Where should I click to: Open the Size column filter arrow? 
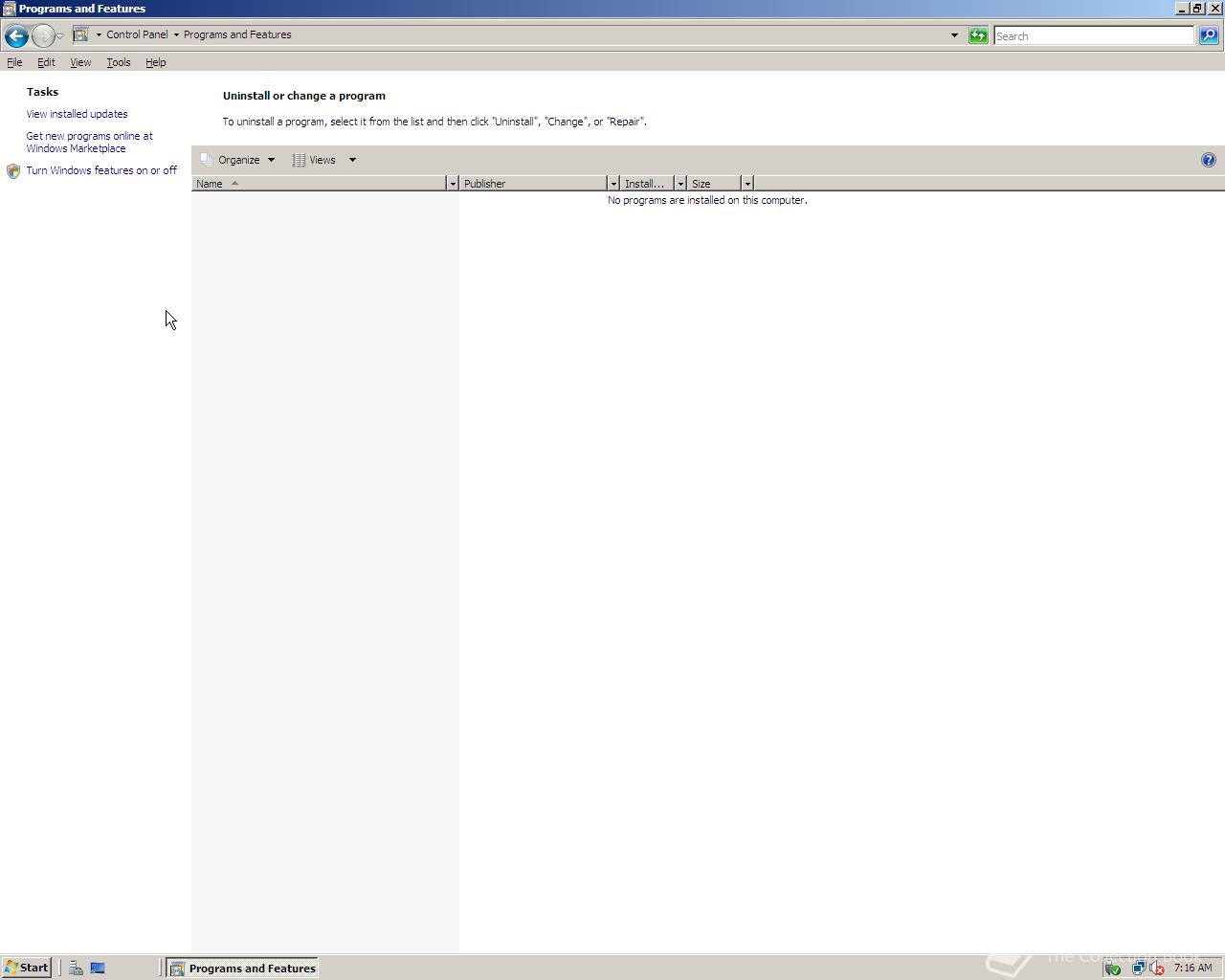point(747,184)
